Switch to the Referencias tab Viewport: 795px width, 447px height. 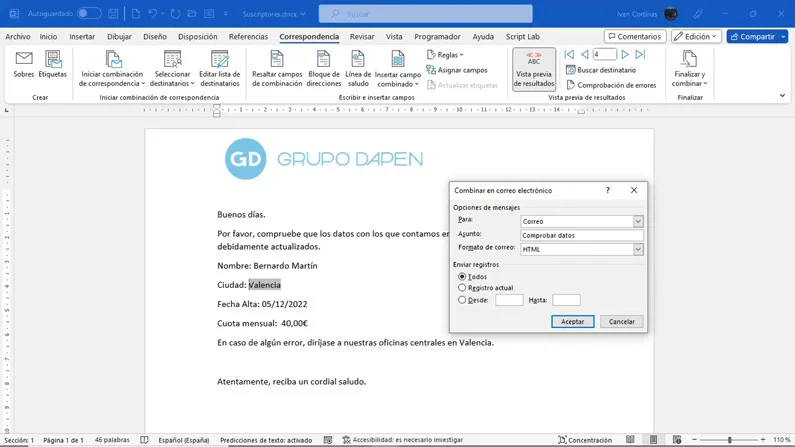pos(248,36)
